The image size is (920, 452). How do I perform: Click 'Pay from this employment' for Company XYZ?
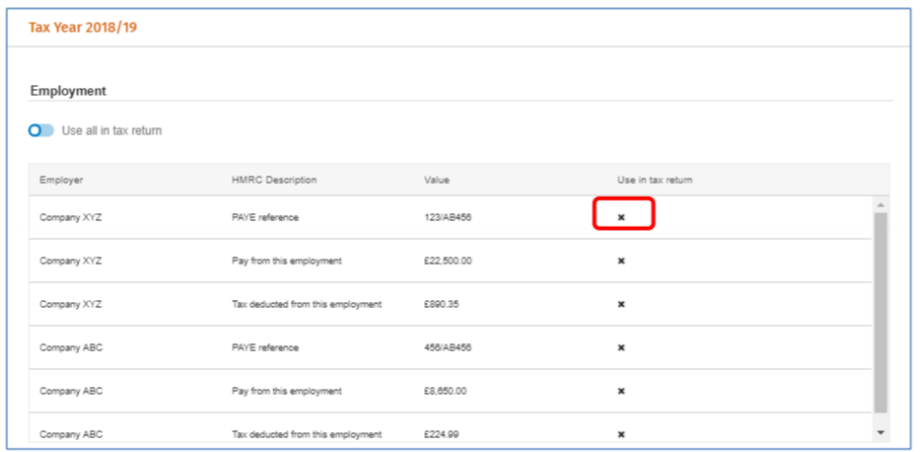tap(286, 261)
